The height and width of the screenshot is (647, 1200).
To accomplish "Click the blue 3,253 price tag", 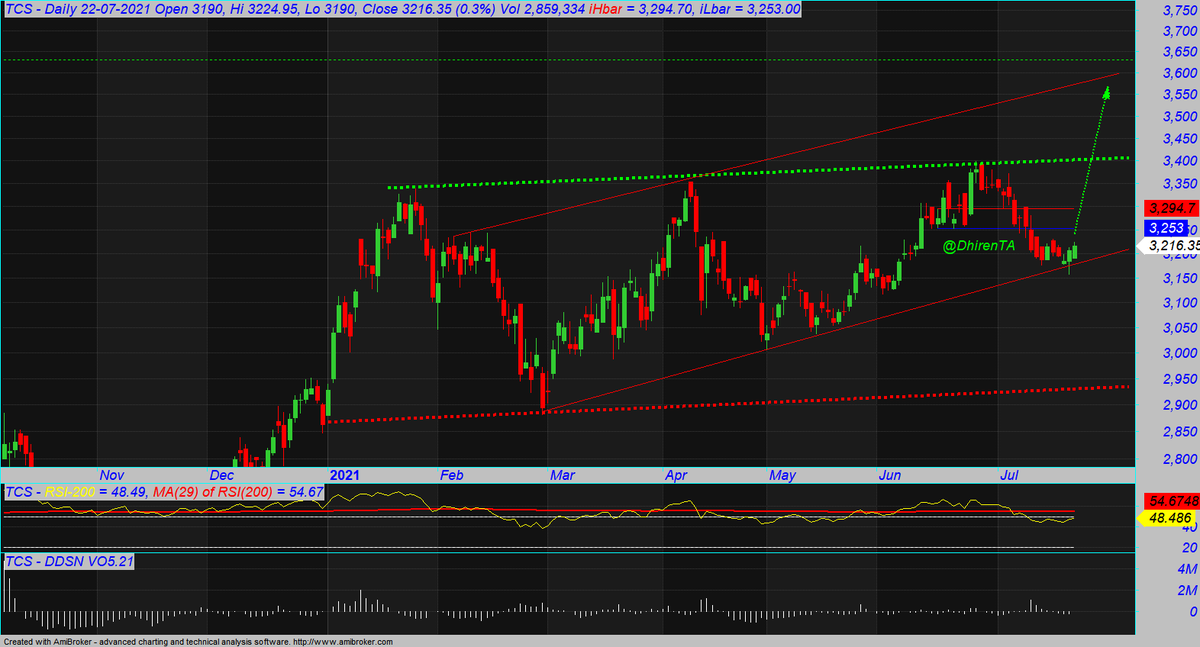I will point(1166,229).
